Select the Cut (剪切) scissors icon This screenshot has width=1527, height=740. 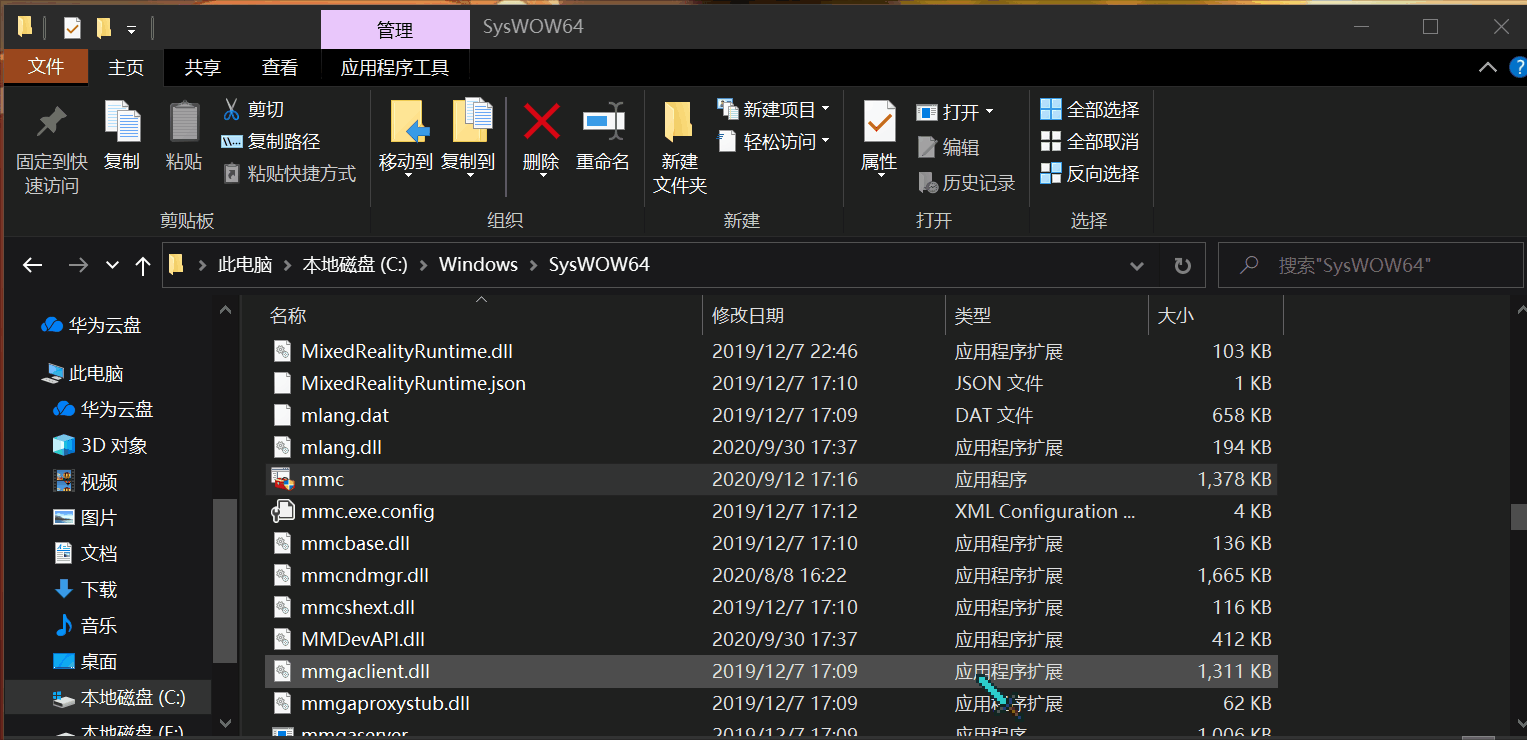point(231,109)
